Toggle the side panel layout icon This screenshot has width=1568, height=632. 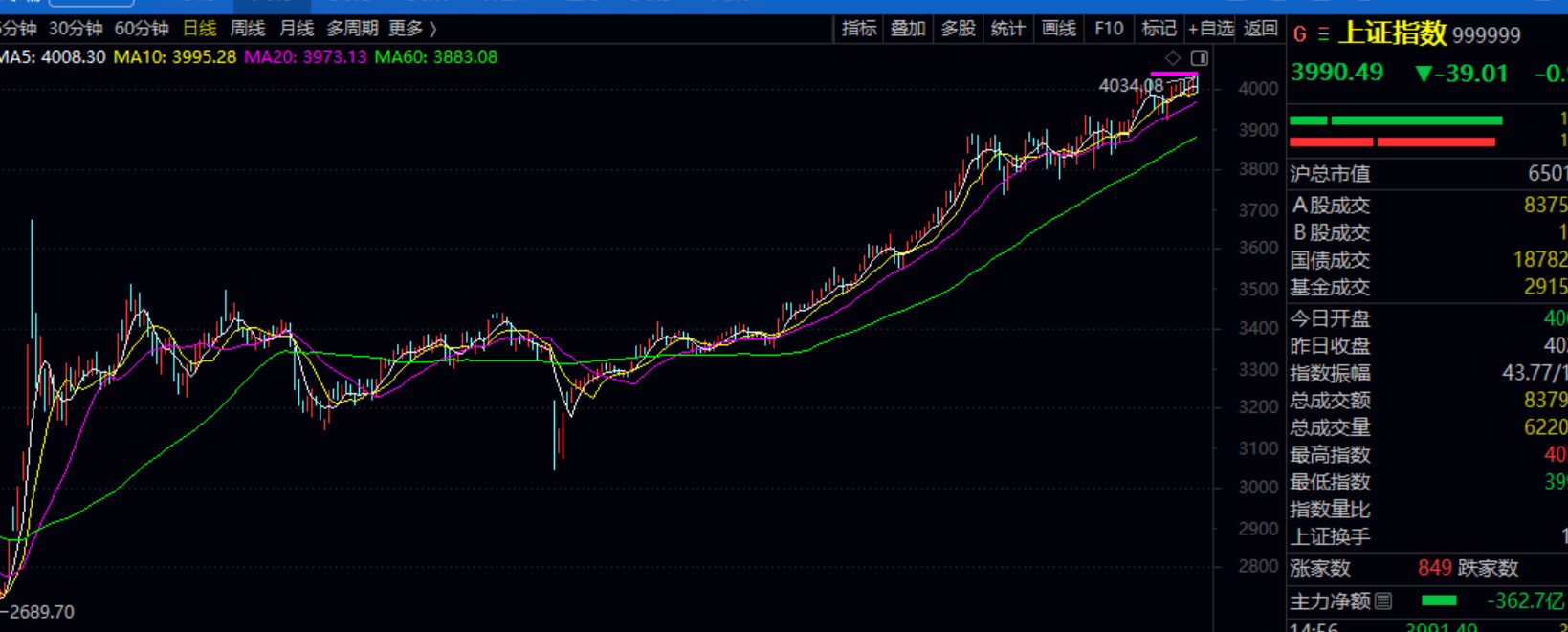point(1199,58)
